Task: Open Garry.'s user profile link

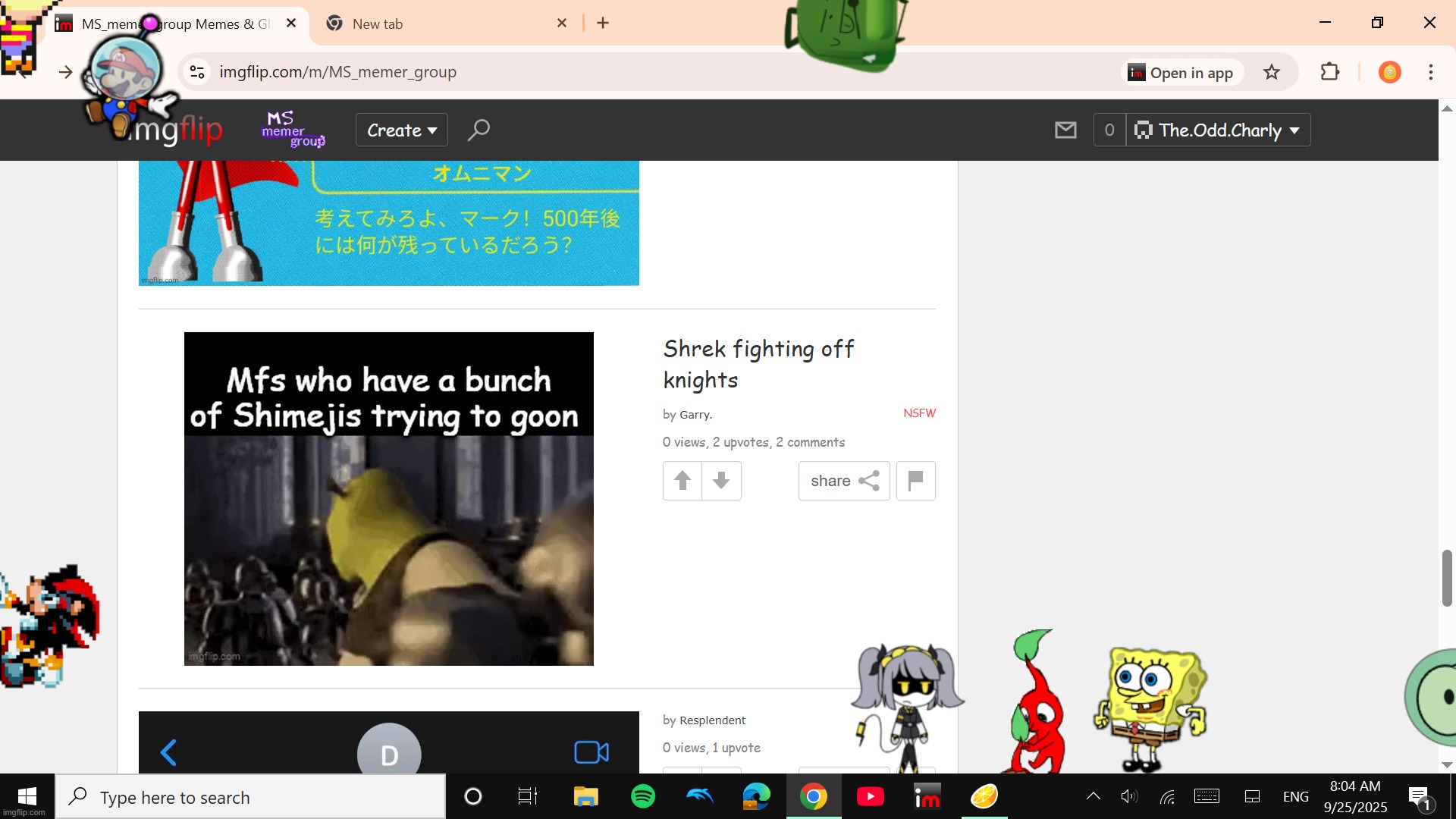Action: (695, 414)
